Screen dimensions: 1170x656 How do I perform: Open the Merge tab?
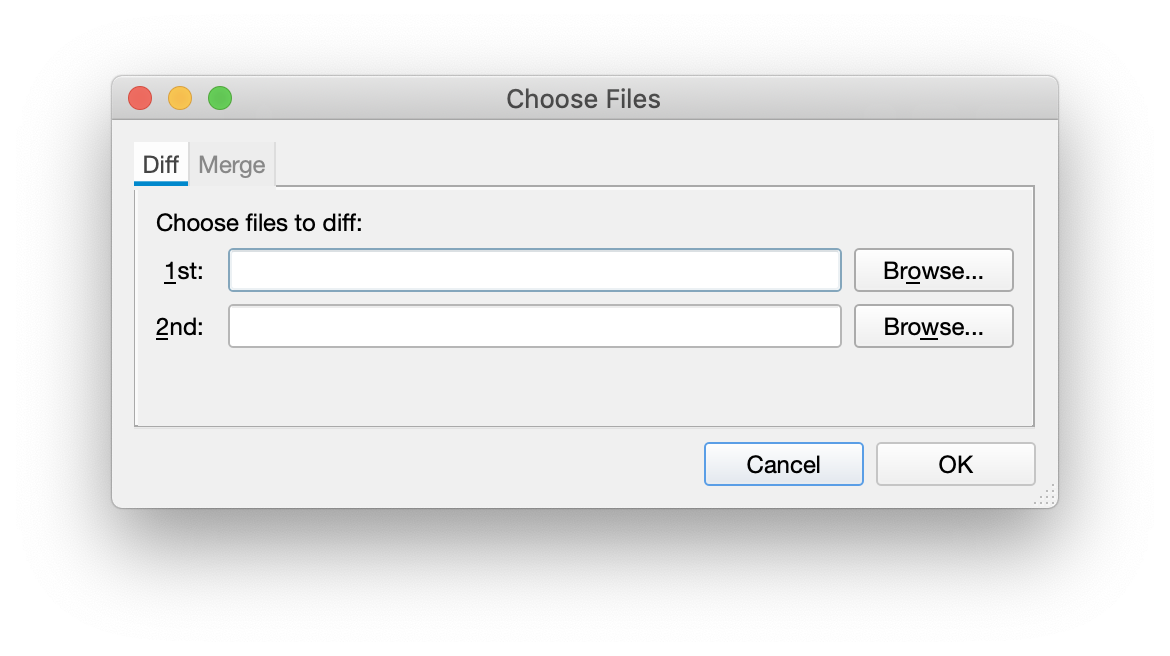pos(232,165)
